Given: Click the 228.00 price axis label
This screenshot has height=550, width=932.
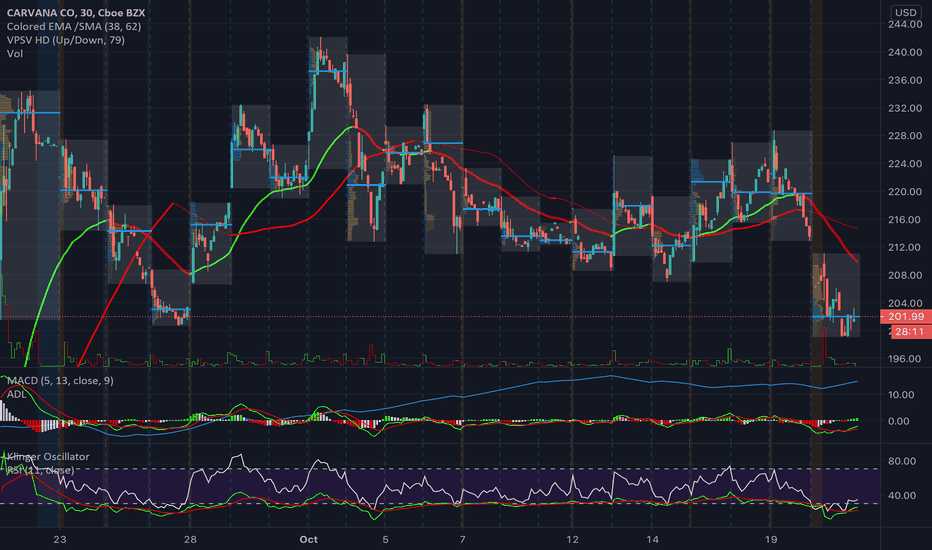Looking at the screenshot, I should 905,136.
